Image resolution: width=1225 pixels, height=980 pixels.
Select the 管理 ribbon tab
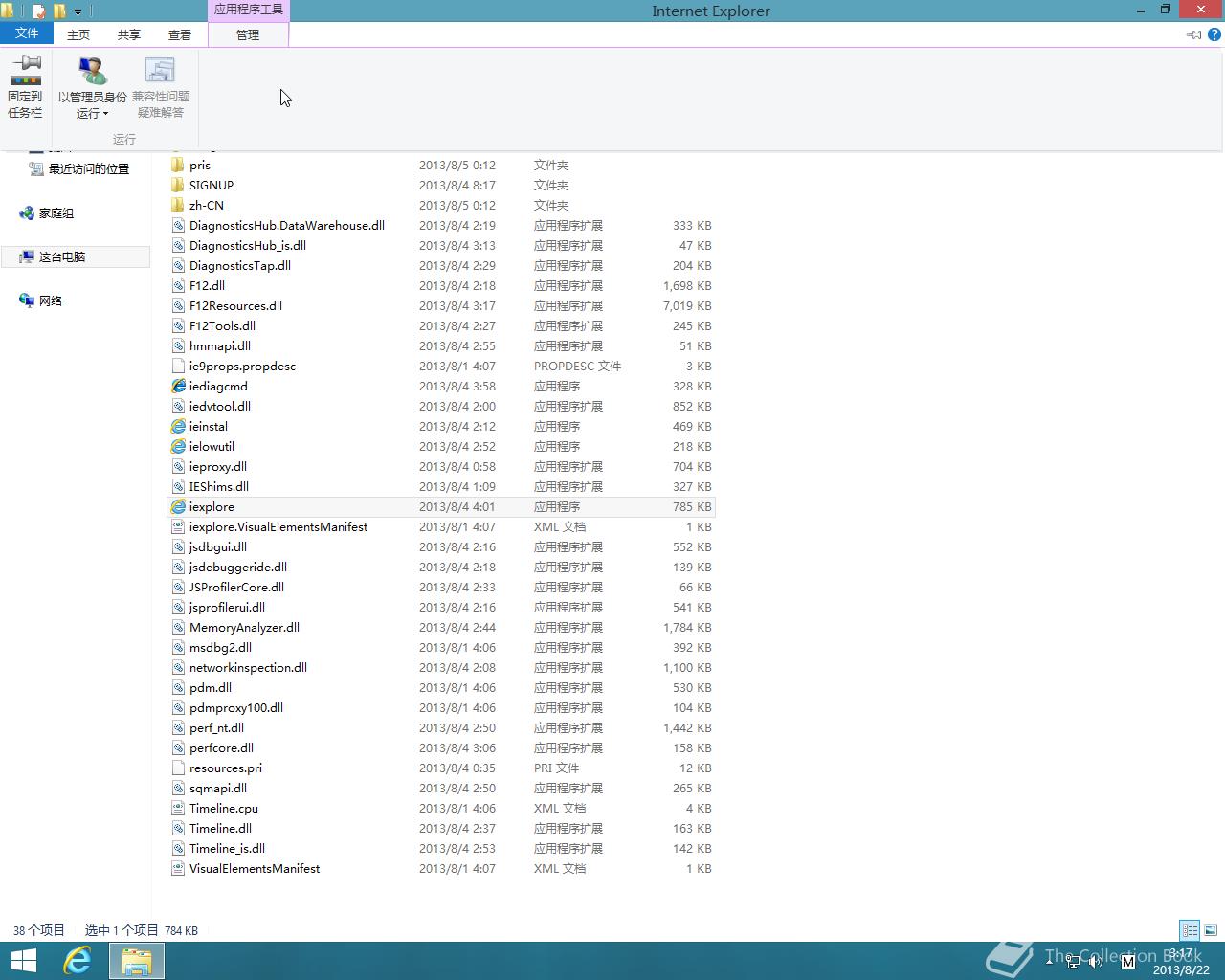[248, 34]
